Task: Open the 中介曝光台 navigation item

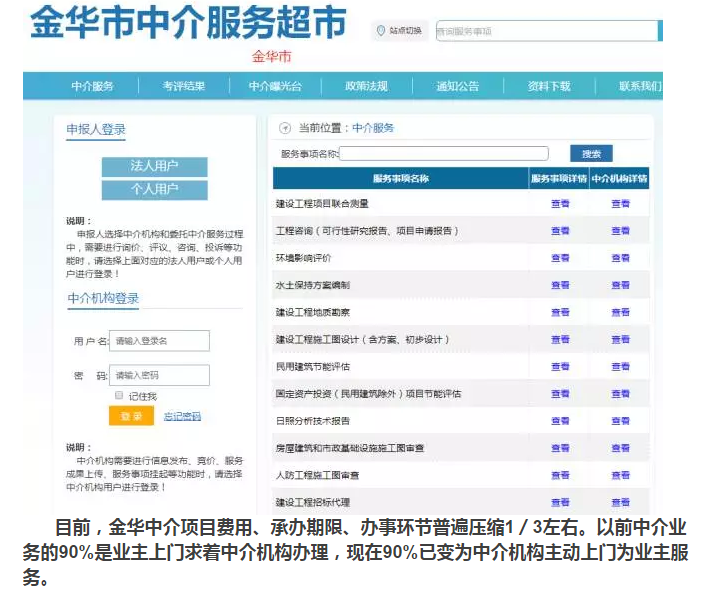Action: coord(275,86)
